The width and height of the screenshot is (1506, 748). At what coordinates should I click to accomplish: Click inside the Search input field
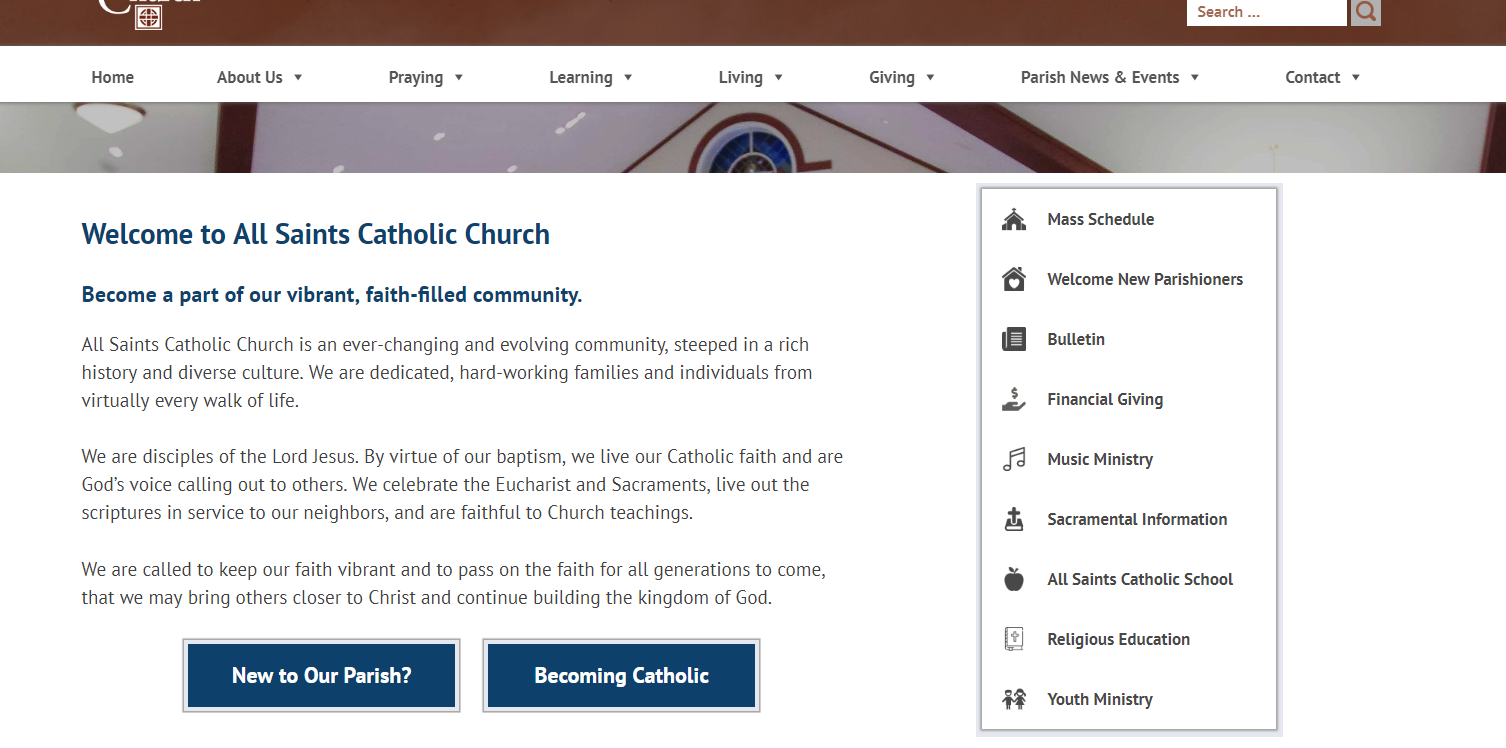1265,12
